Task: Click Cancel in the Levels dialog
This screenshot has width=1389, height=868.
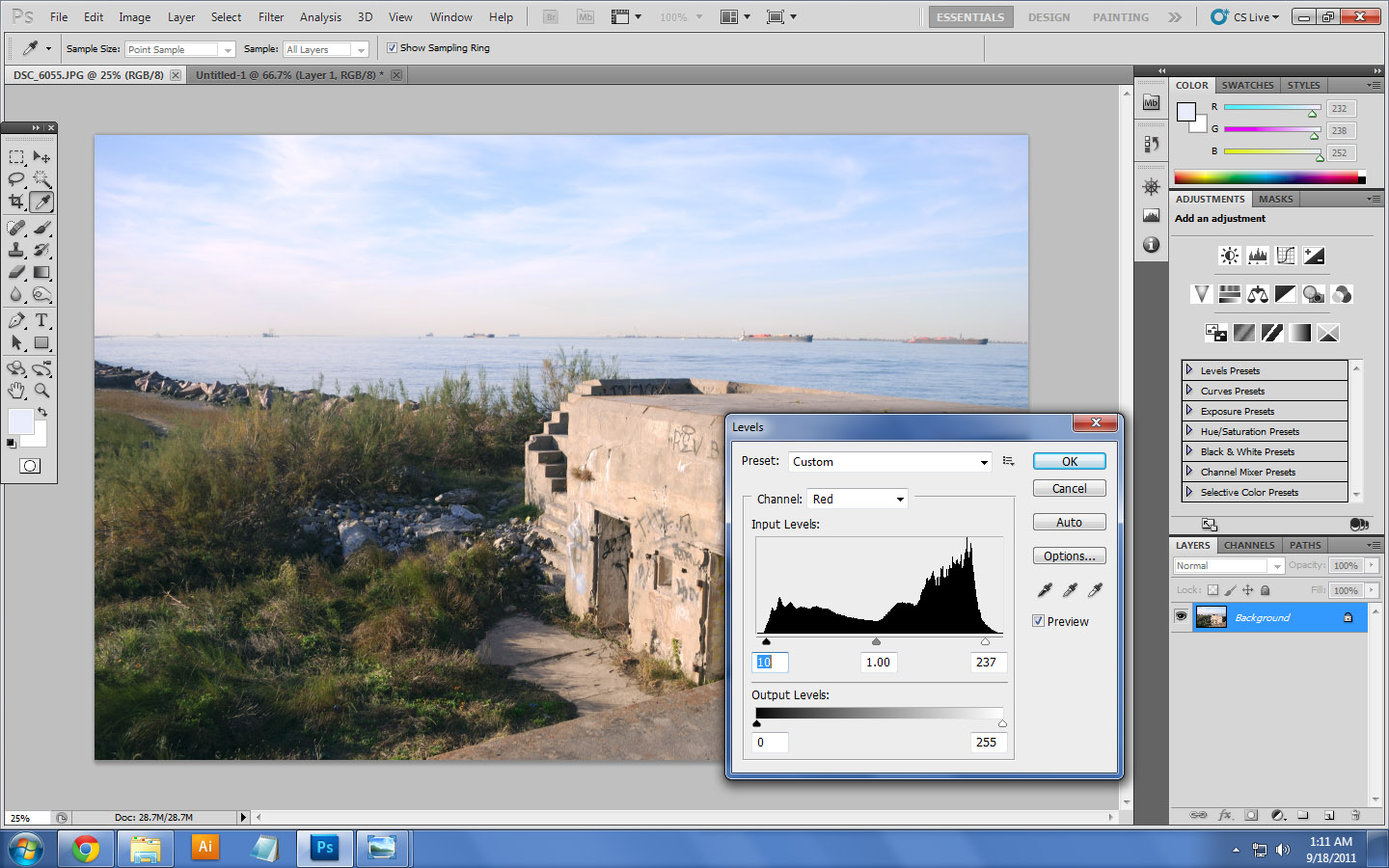Action: click(x=1069, y=489)
